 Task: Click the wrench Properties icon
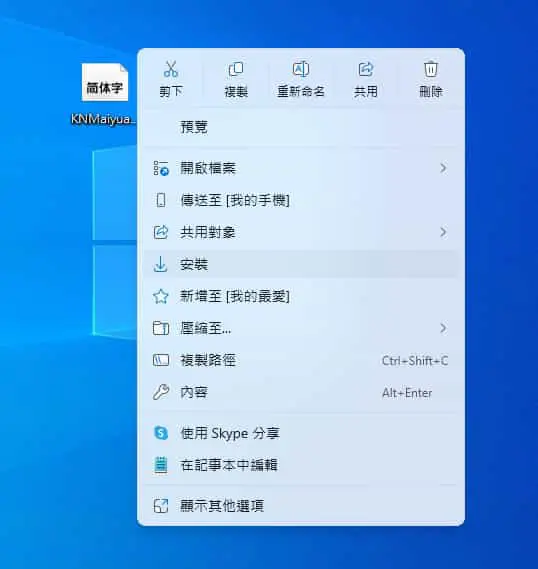[160, 392]
